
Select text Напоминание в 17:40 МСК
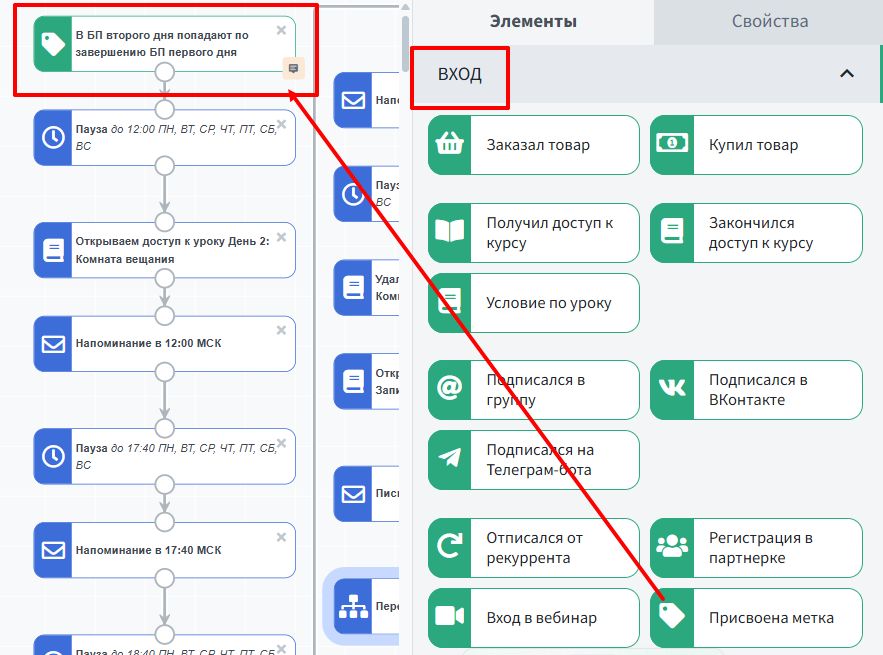pyautogui.click(x=149, y=550)
